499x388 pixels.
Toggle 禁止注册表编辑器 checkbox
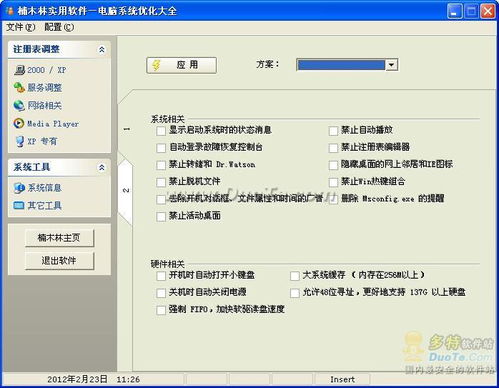tap(333, 148)
